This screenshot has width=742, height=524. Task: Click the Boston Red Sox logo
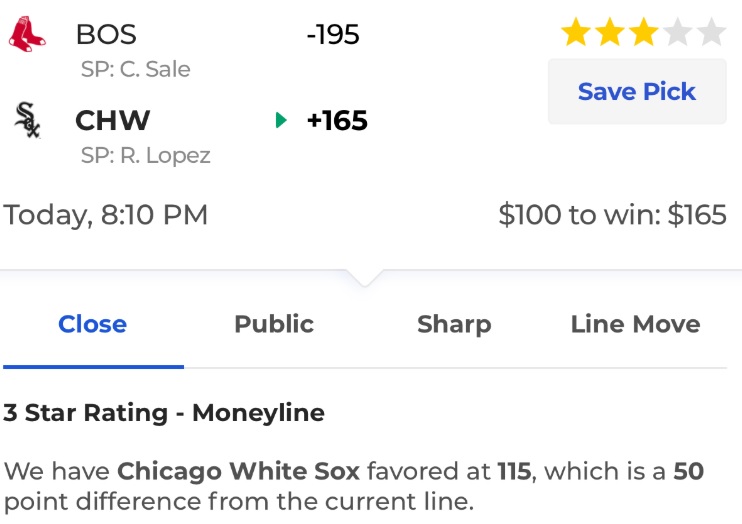(x=27, y=34)
